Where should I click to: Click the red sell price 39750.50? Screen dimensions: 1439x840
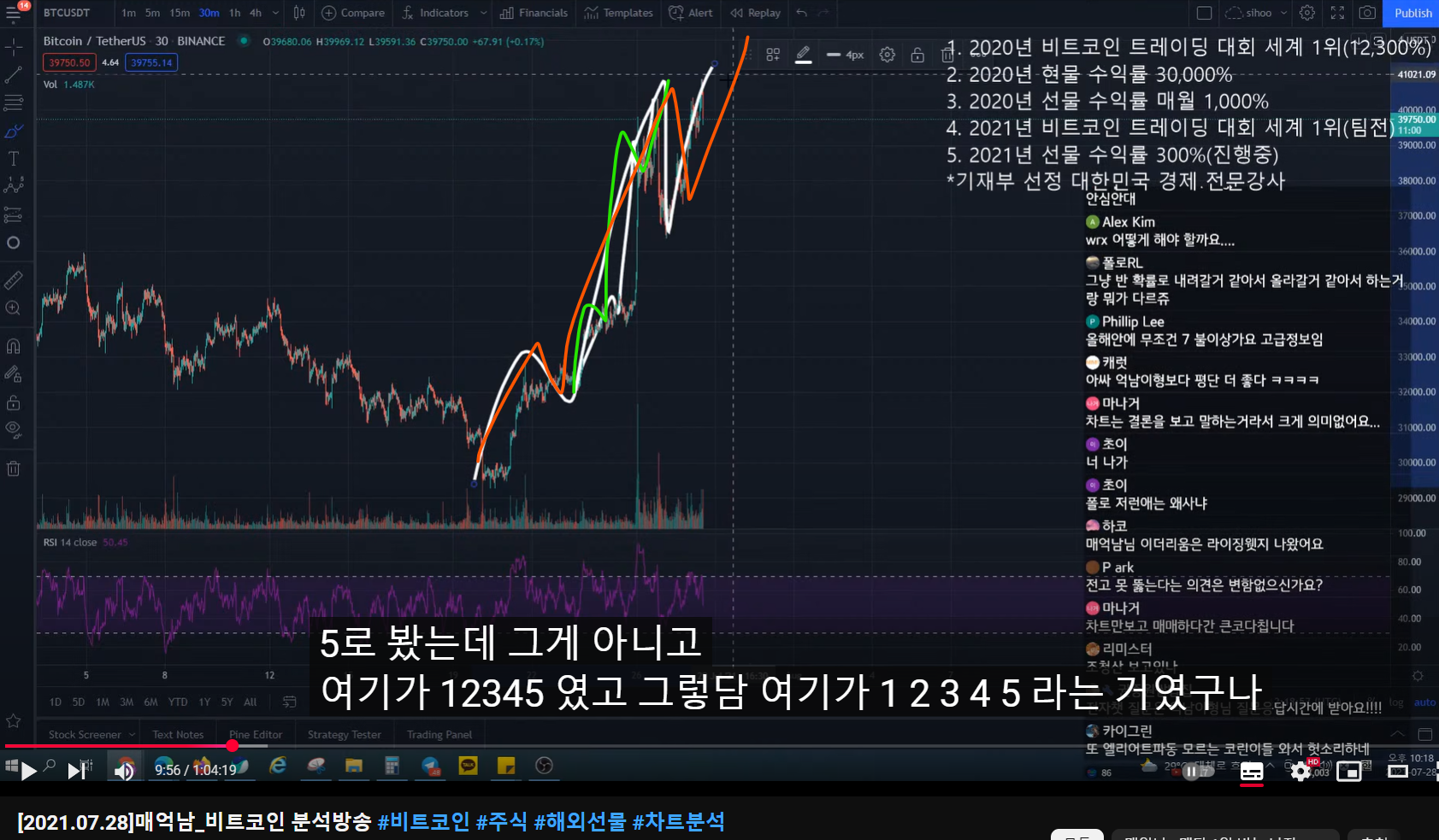tap(69, 62)
